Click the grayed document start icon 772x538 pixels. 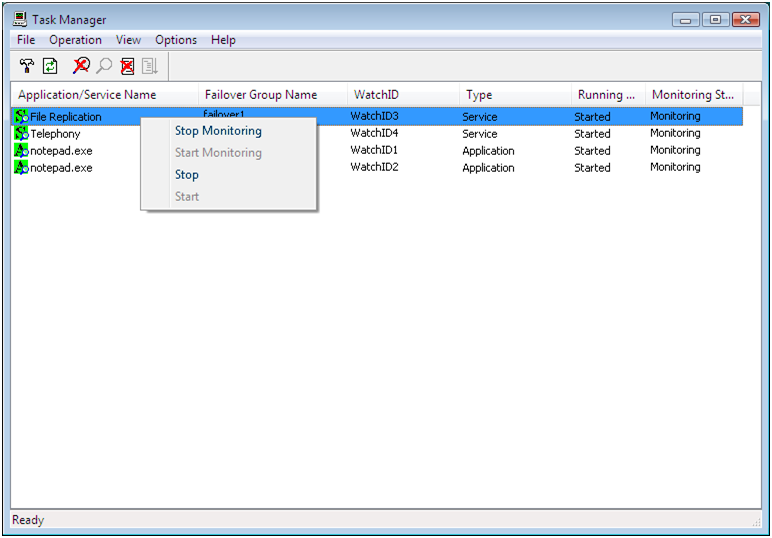tap(150, 66)
